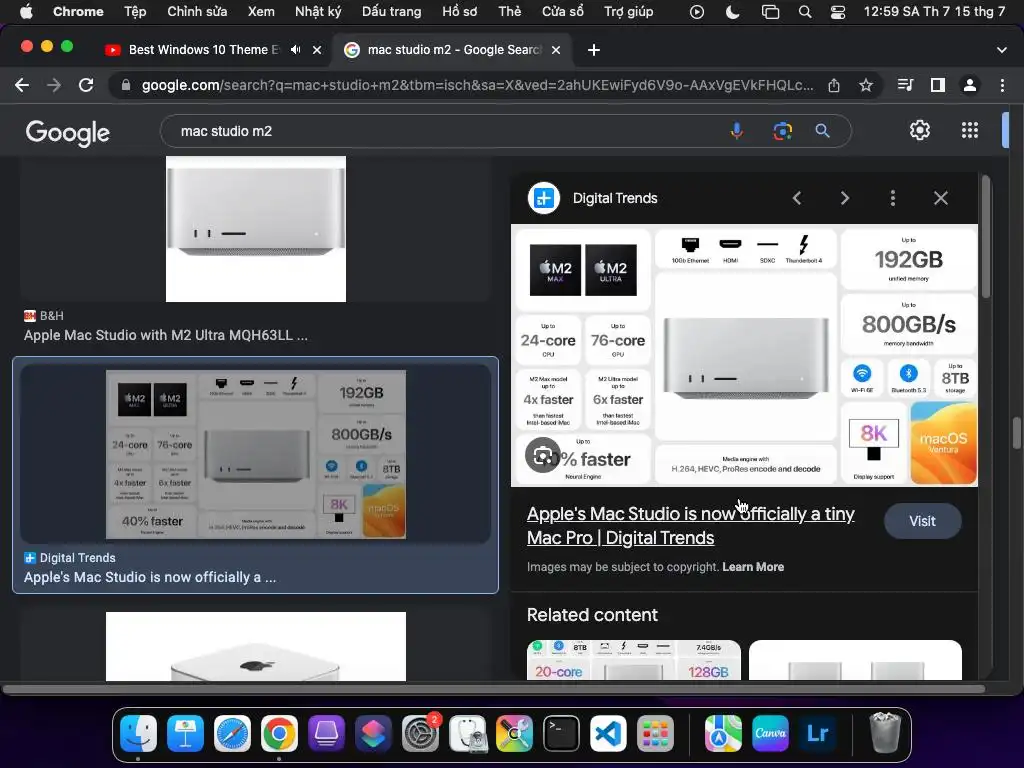
Task: Open the 20-core related content thumbnail
Action: click(634, 660)
